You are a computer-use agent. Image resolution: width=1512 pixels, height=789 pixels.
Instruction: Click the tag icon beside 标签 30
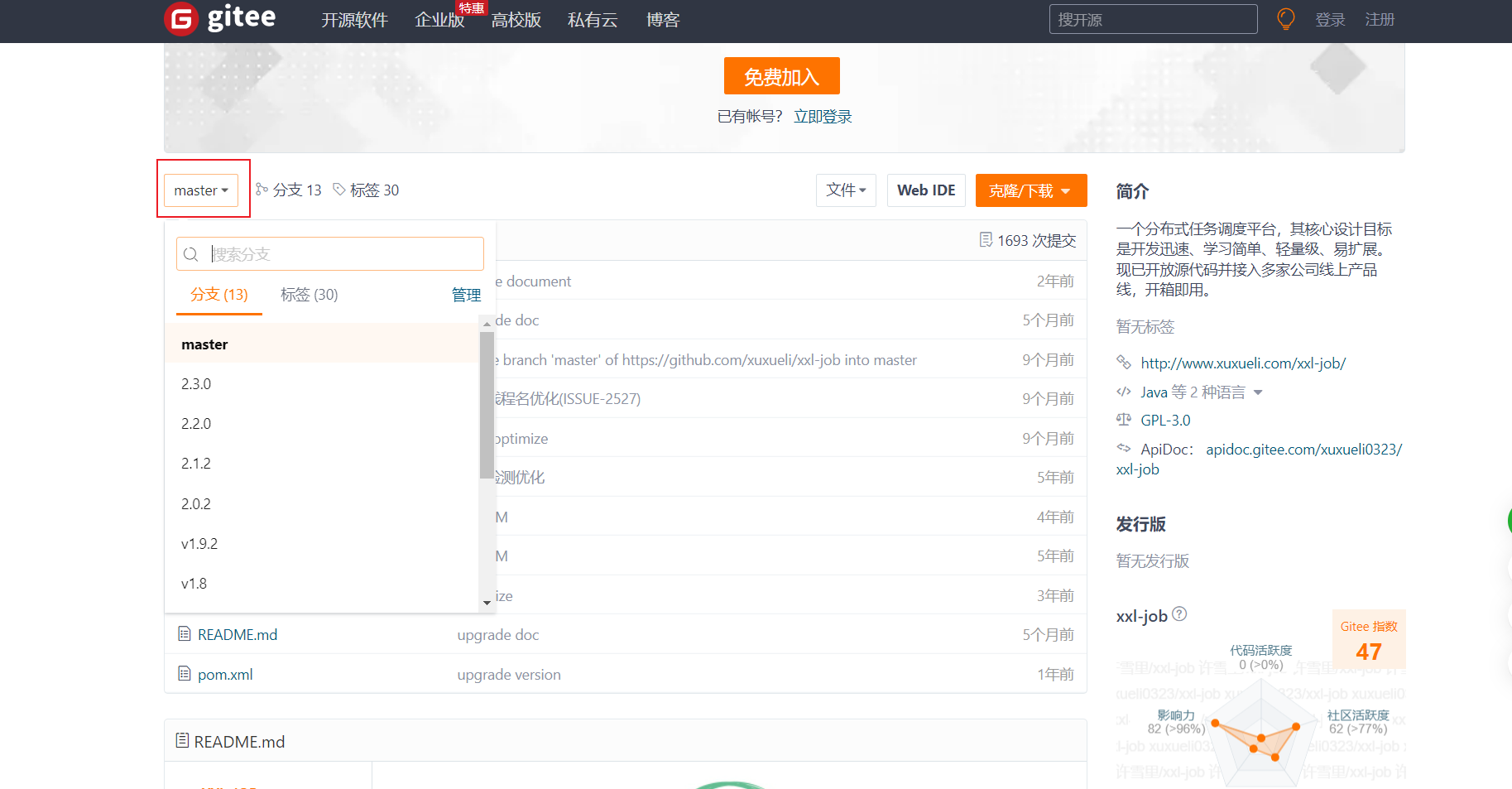click(339, 190)
